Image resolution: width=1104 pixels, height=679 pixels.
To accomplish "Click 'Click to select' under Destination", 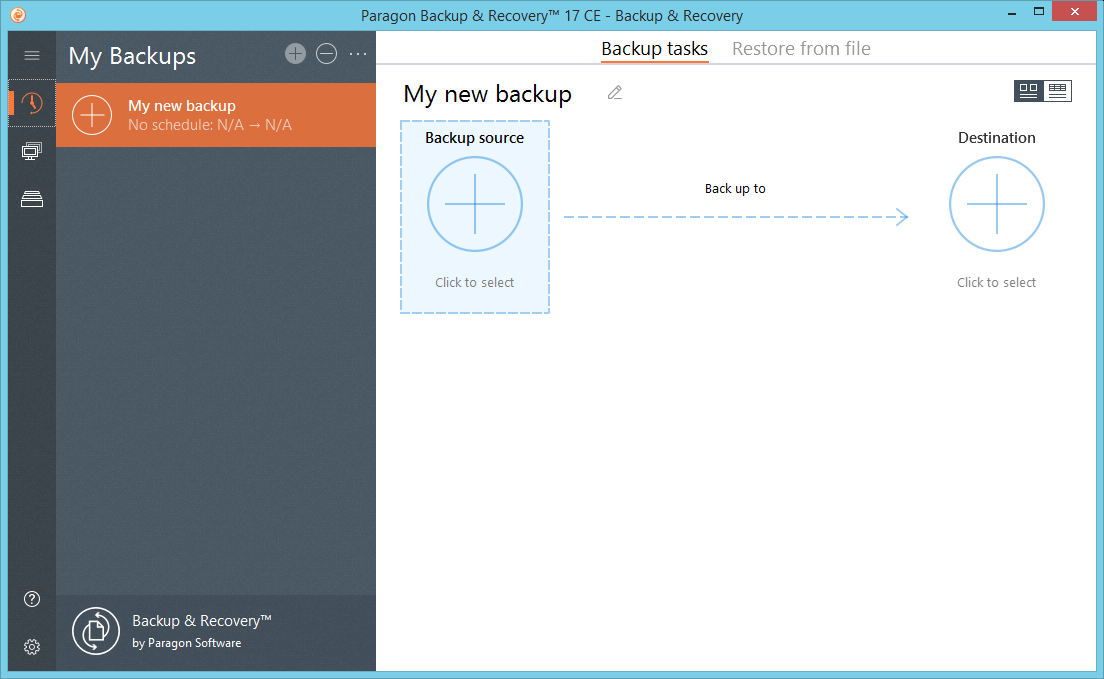I will pos(996,282).
